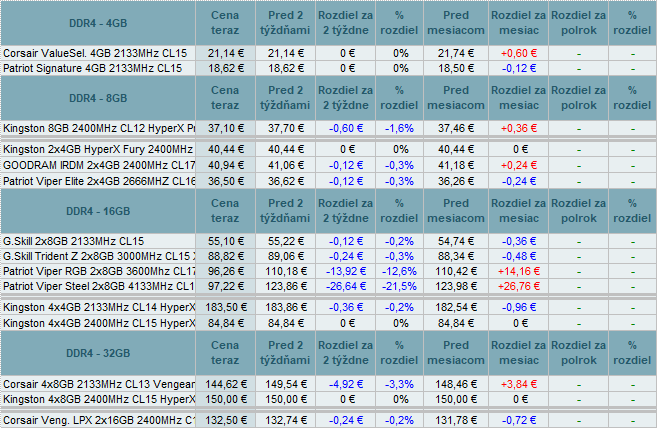
Task: Click the -0,72 € monthly difference value
Action: 519,420
